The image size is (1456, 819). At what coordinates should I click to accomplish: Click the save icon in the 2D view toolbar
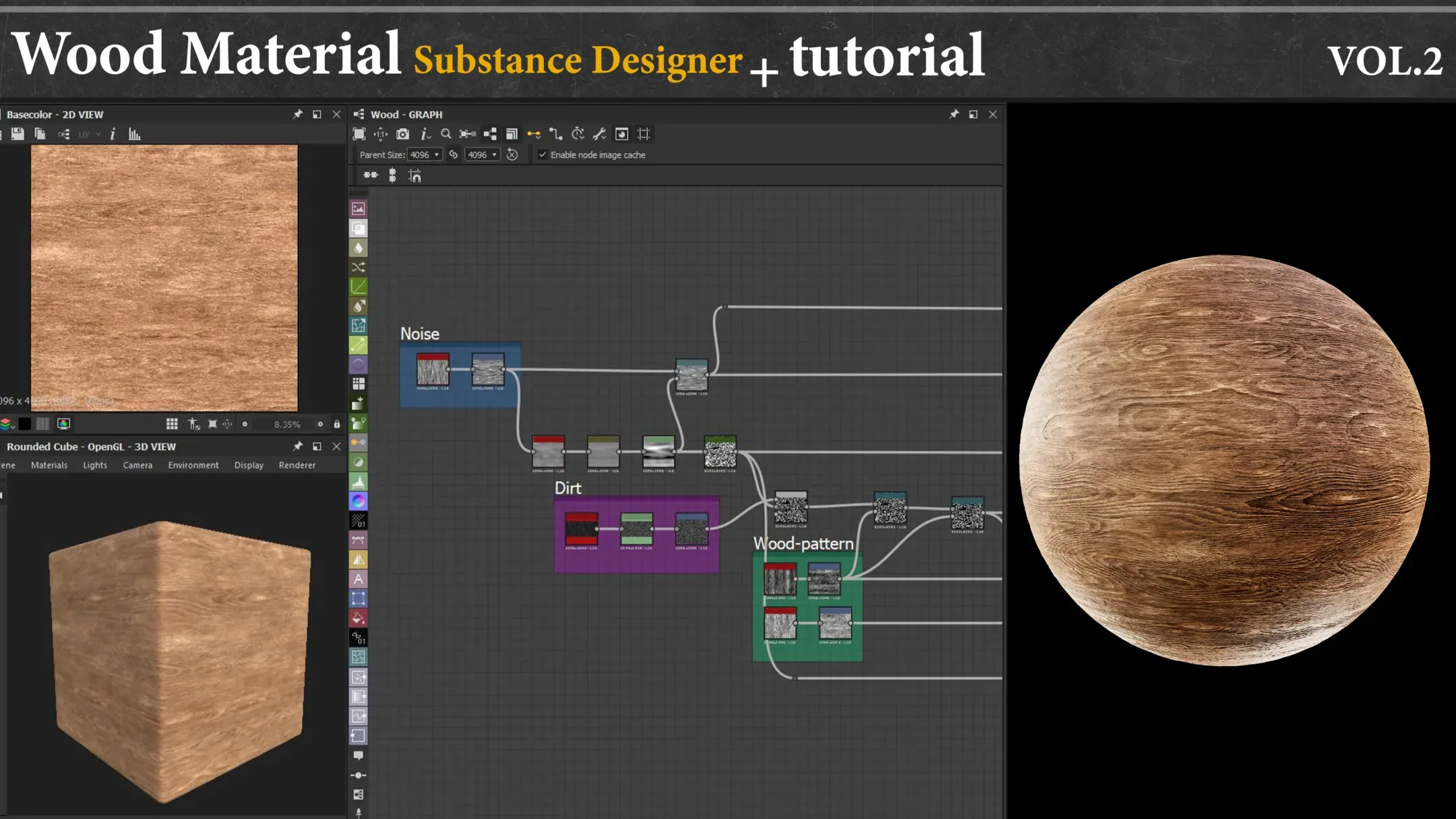click(x=18, y=134)
